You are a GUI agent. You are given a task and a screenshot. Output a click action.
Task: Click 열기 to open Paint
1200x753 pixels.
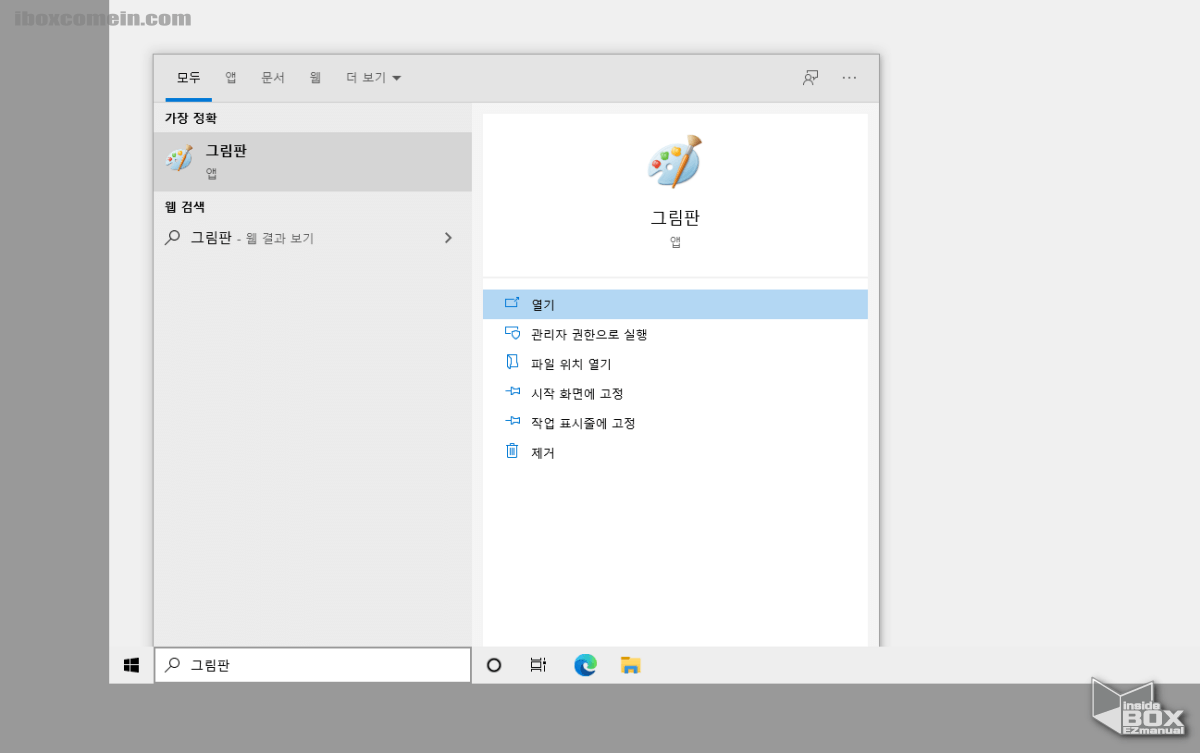point(543,303)
